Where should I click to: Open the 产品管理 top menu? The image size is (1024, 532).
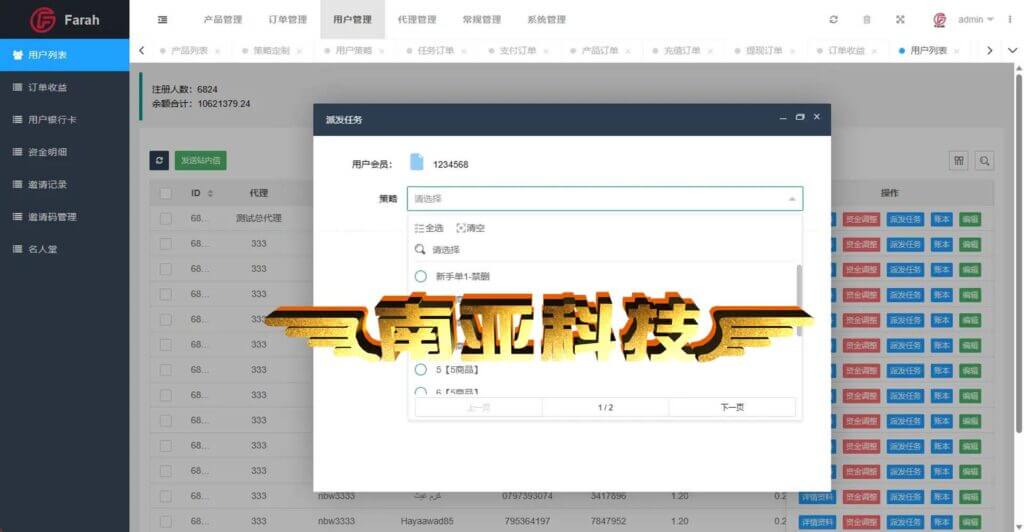pyautogui.click(x=223, y=20)
